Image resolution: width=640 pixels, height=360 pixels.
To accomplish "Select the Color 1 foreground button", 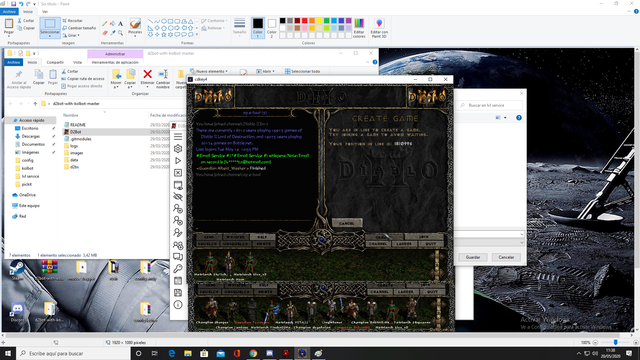I will pos(258,28).
